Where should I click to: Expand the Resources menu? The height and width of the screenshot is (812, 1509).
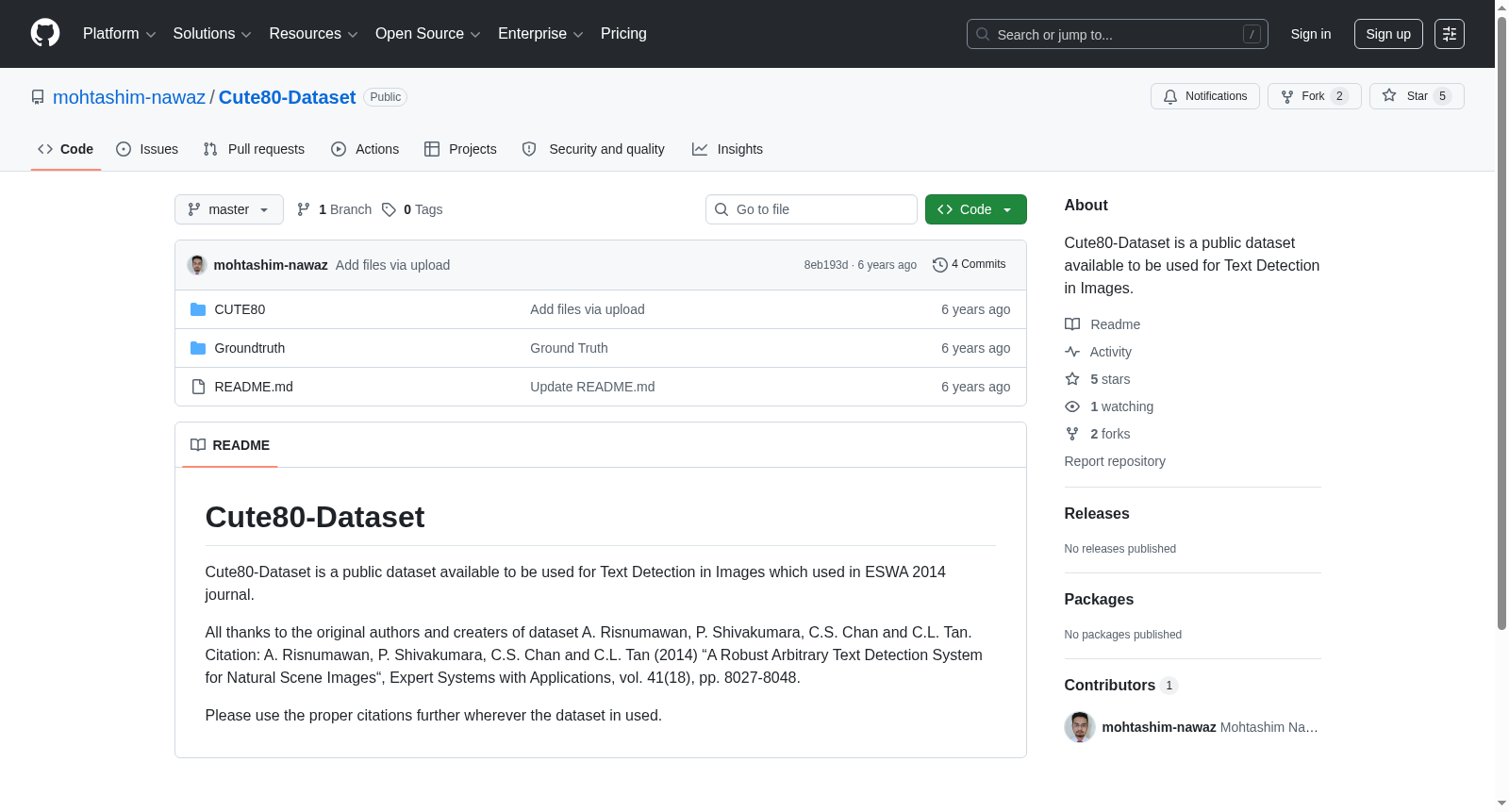[313, 34]
